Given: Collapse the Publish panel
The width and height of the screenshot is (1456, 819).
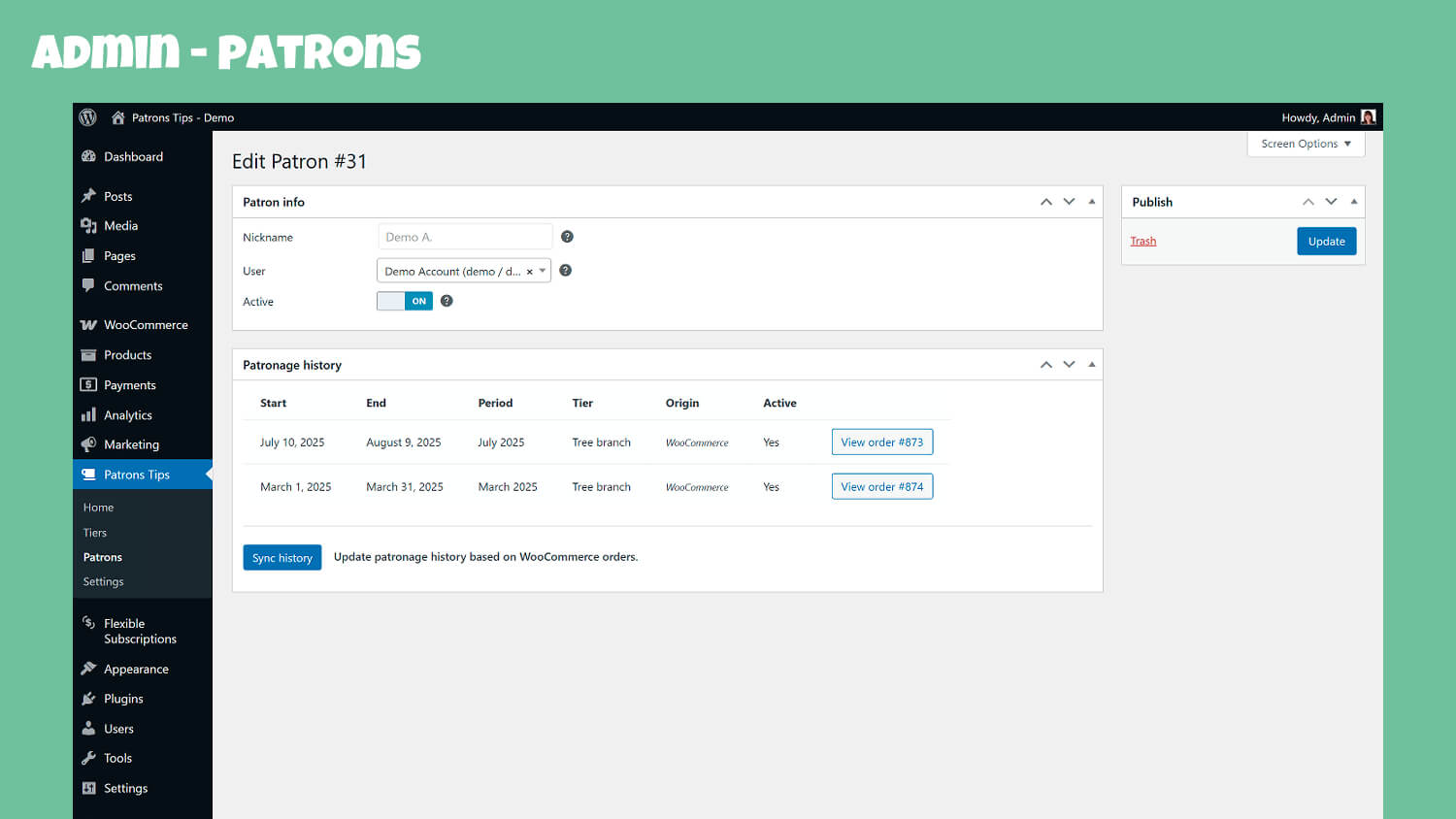Looking at the screenshot, I should point(1354,202).
